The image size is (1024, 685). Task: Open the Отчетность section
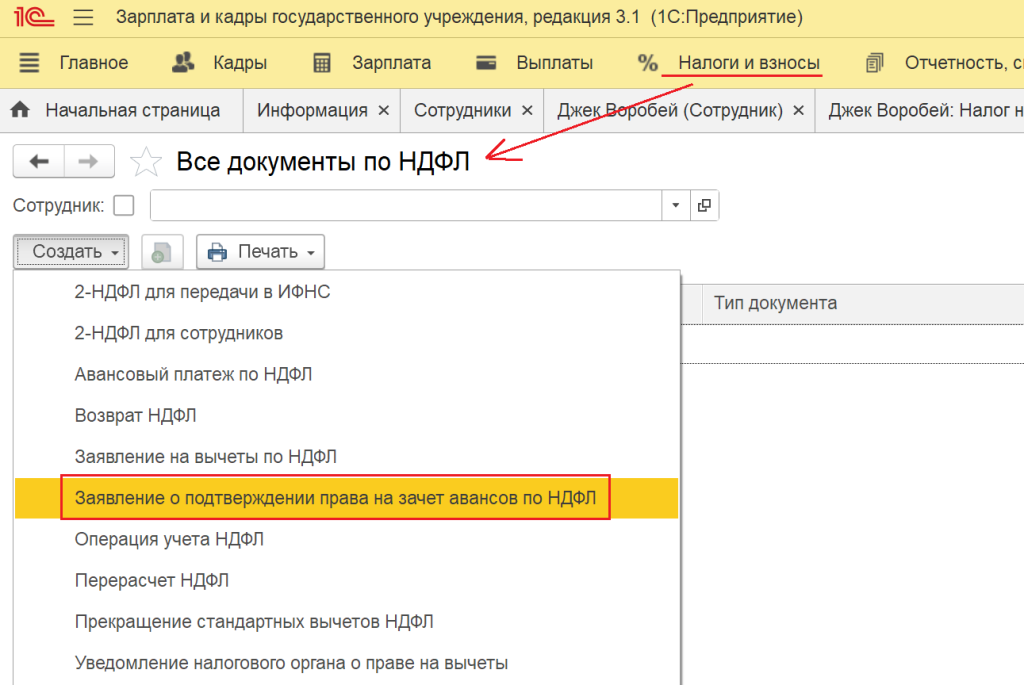964,63
